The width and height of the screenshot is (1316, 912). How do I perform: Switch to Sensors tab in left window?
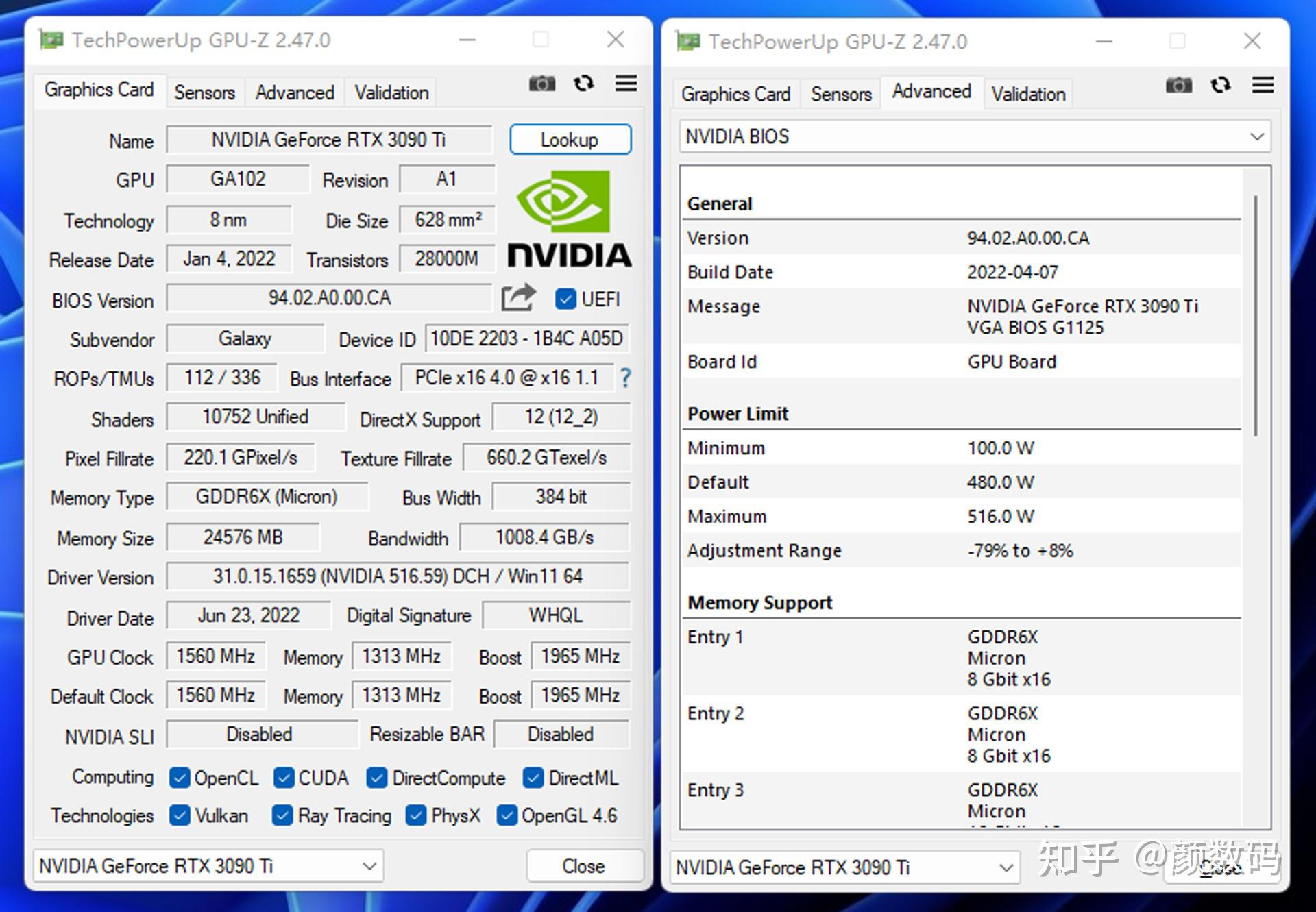pyautogui.click(x=204, y=93)
